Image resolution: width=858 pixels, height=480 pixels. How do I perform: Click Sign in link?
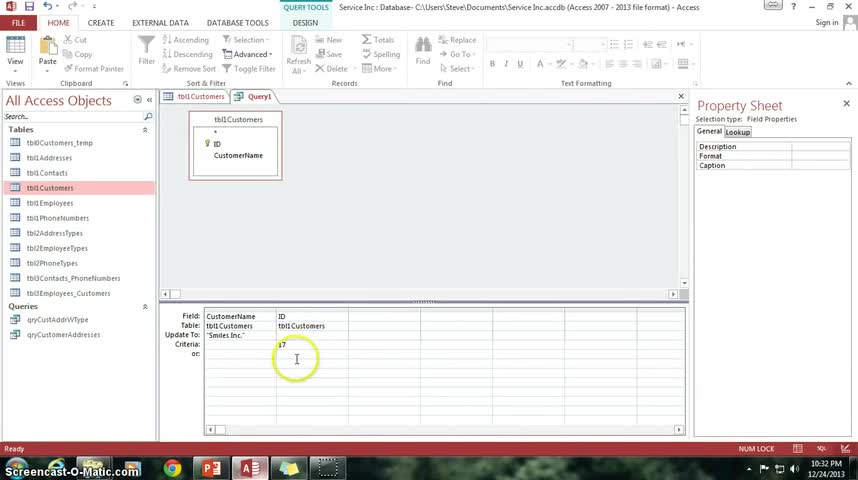(x=826, y=22)
